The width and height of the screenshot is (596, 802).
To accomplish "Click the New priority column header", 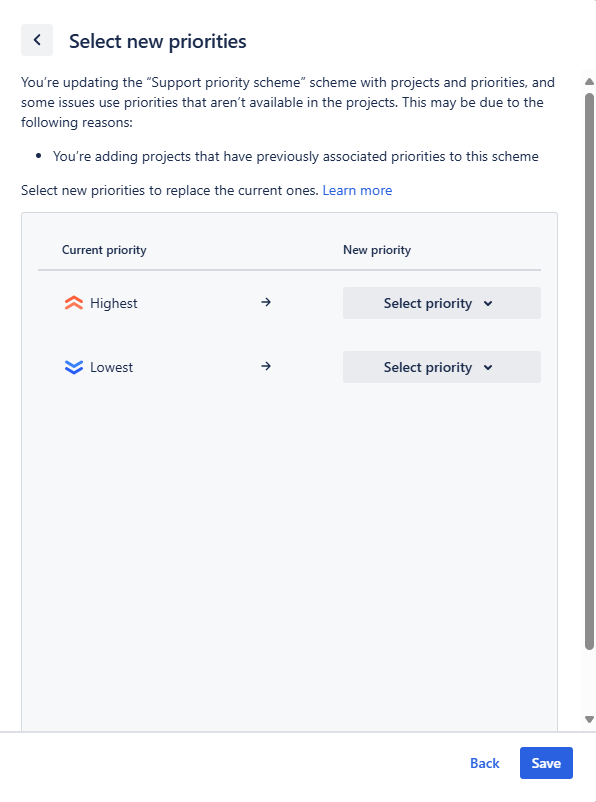I will [377, 250].
